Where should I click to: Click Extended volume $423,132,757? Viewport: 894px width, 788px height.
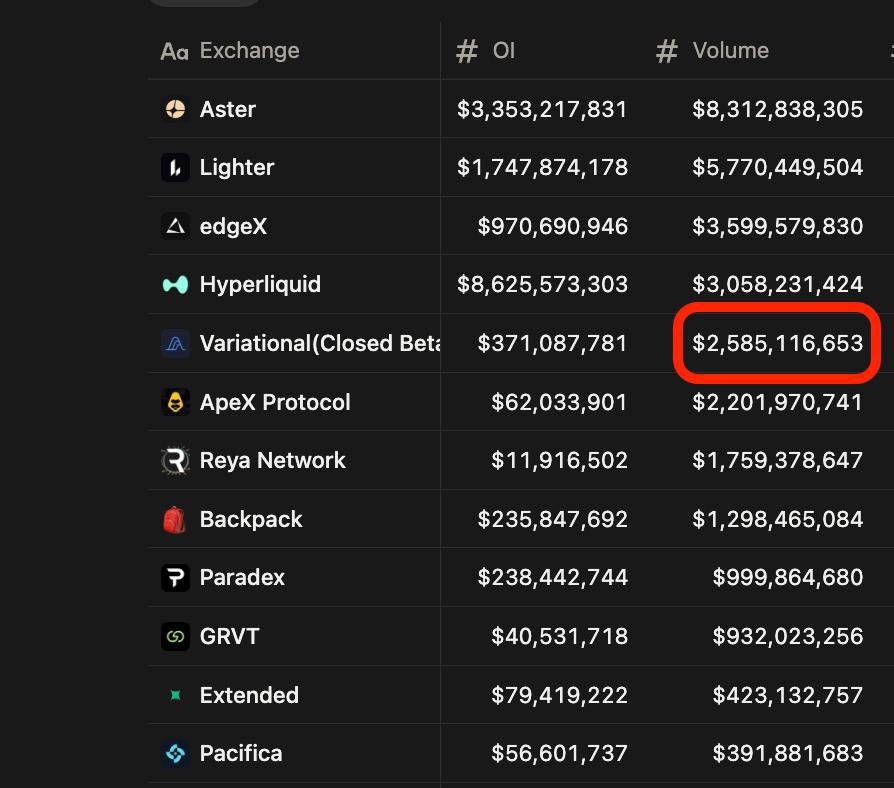coord(787,695)
